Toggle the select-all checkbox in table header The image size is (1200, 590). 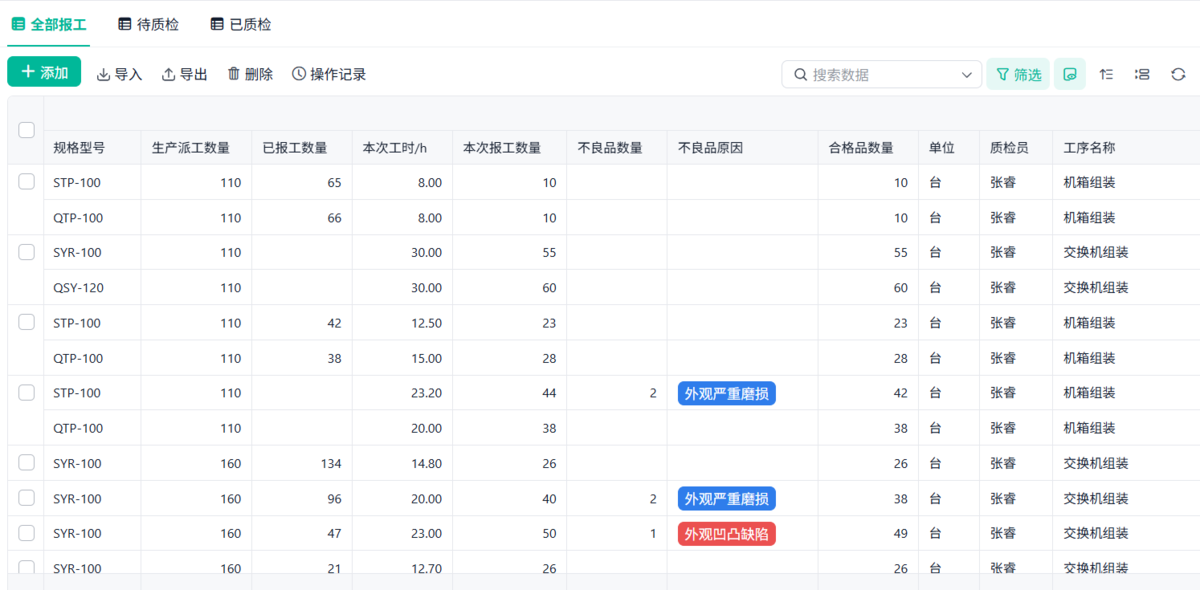[x=27, y=130]
